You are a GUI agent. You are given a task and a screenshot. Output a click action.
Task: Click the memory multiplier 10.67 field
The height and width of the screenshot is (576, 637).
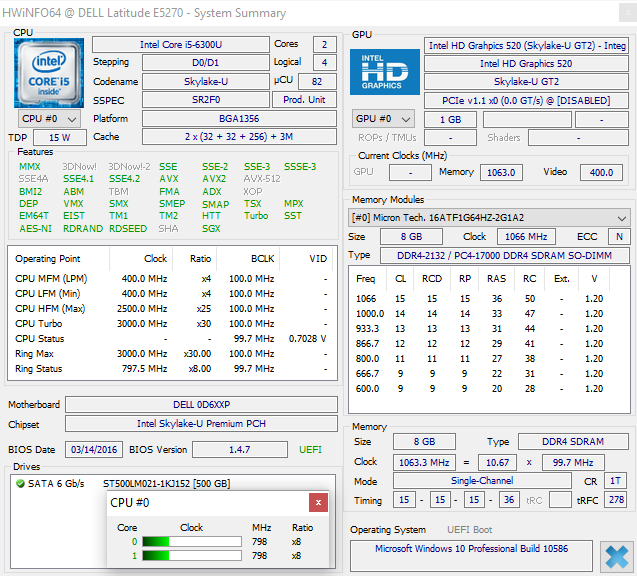[497, 463]
